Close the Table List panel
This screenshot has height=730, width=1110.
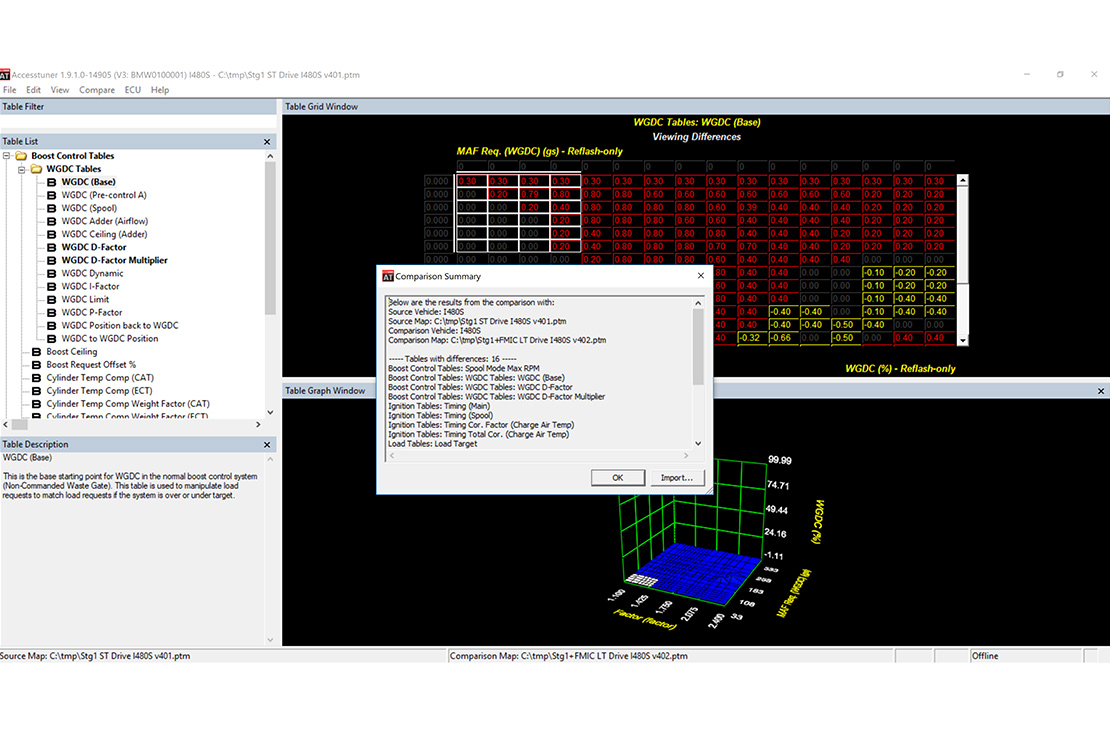tap(267, 142)
